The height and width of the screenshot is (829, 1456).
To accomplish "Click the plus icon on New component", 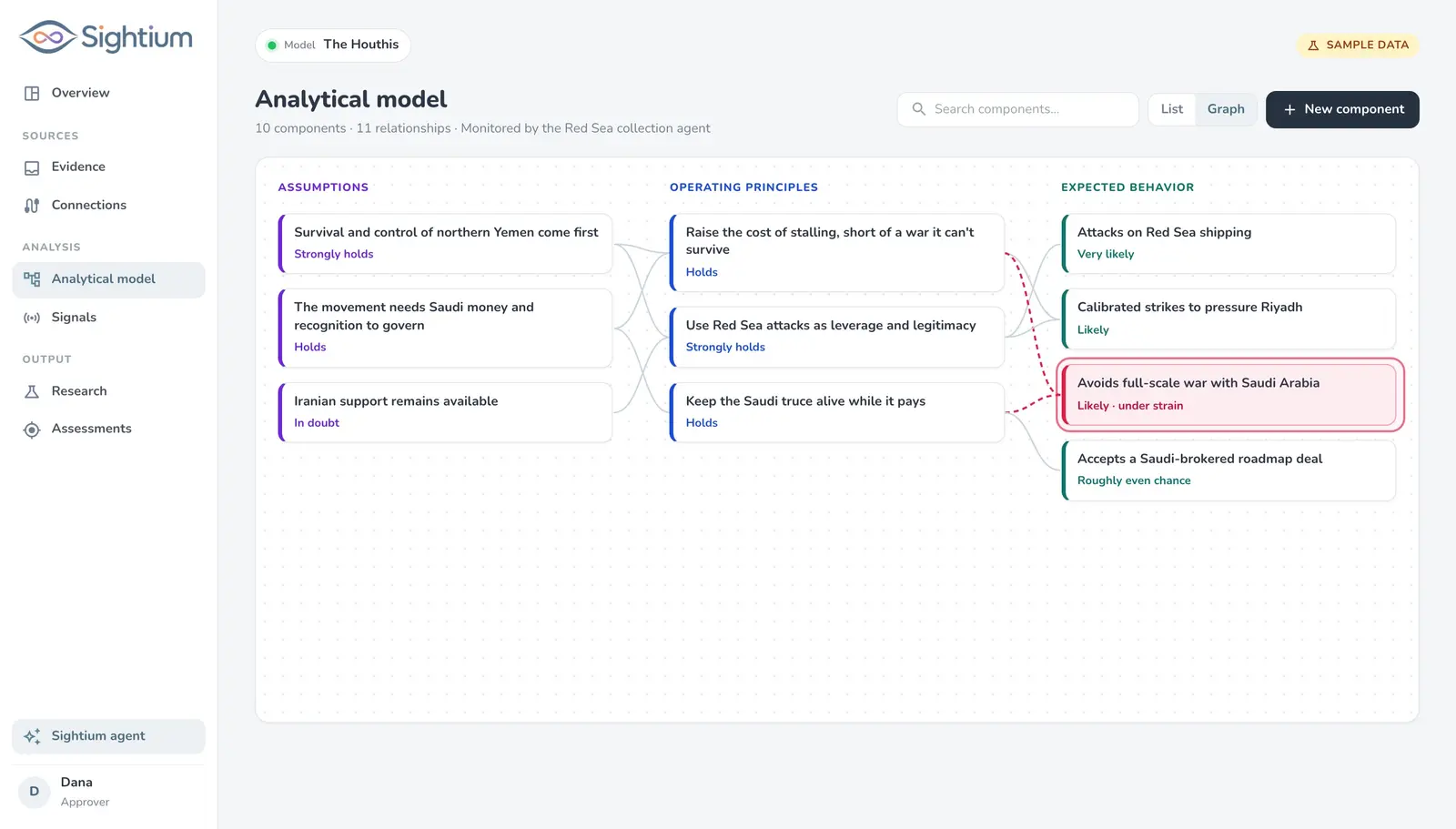I will pyautogui.click(x=1289, y=109).
